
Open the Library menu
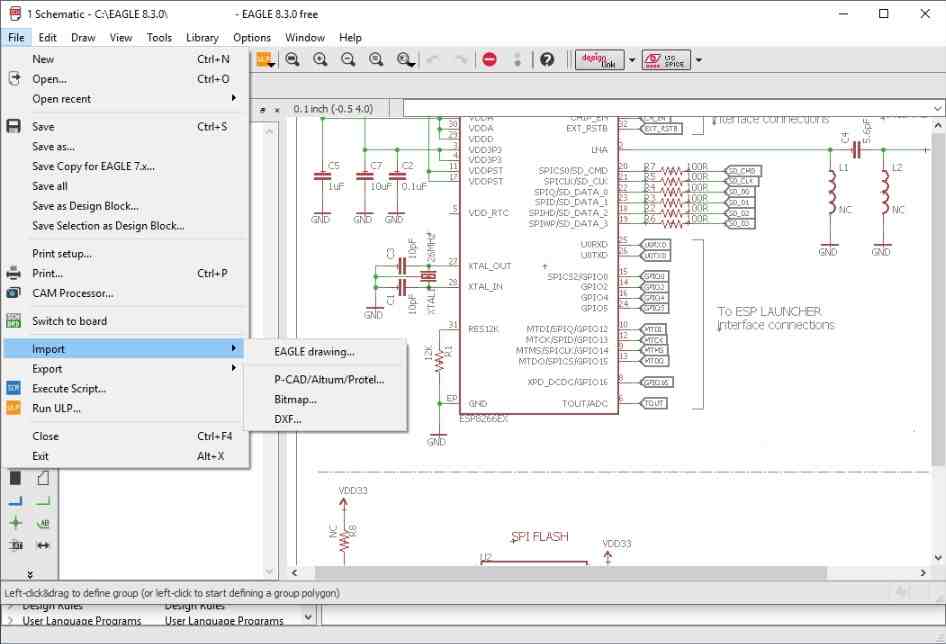tap(202, 37)
